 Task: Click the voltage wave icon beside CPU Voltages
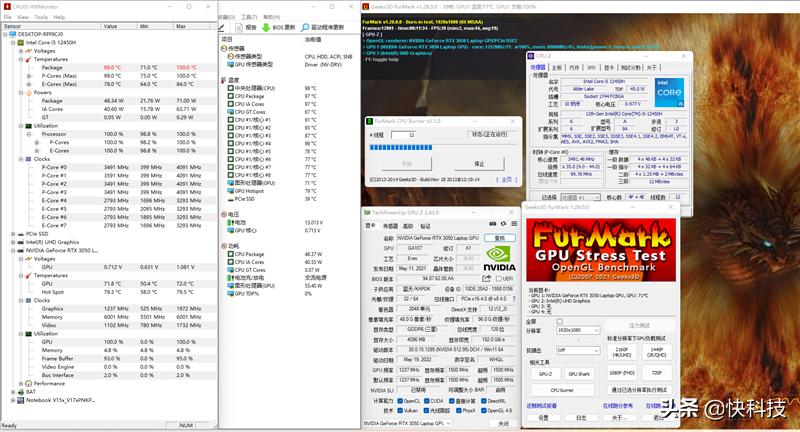(x=29, y=51)
